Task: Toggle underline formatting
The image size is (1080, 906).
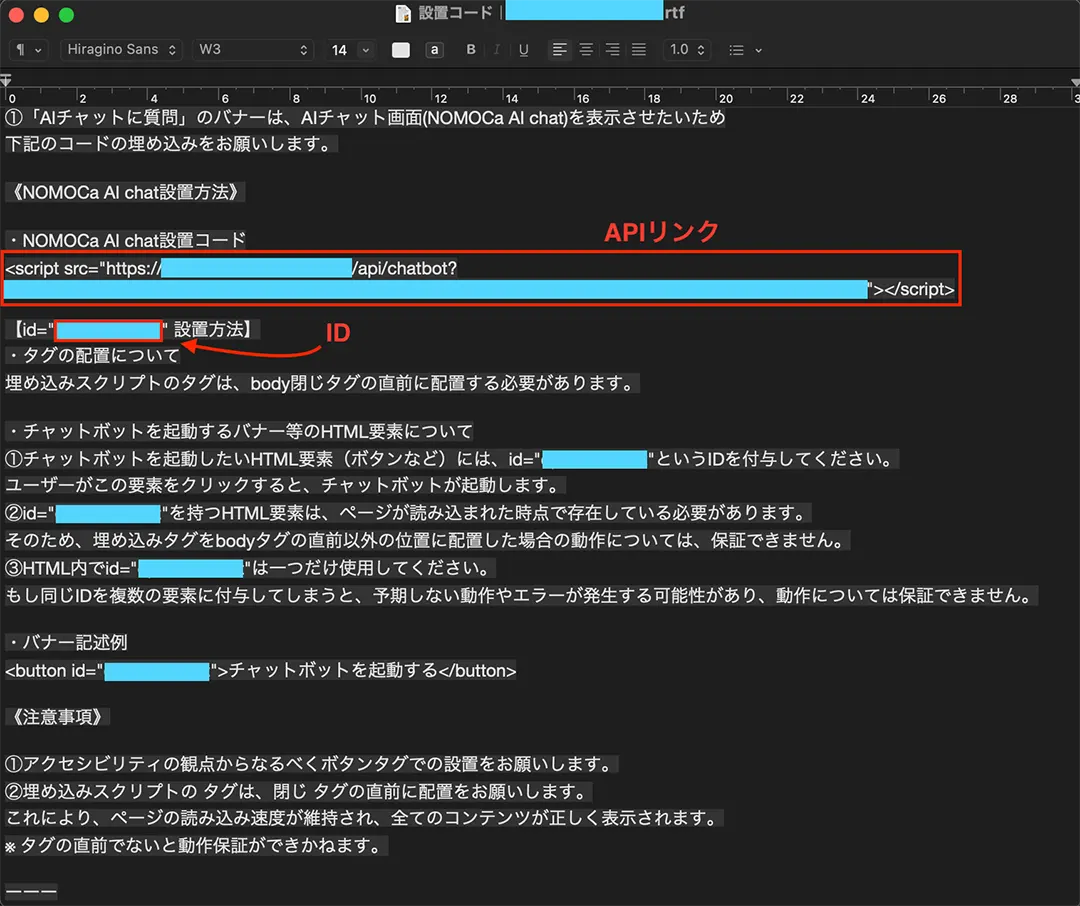Action: pyautogui.click(x=523, y=50)
